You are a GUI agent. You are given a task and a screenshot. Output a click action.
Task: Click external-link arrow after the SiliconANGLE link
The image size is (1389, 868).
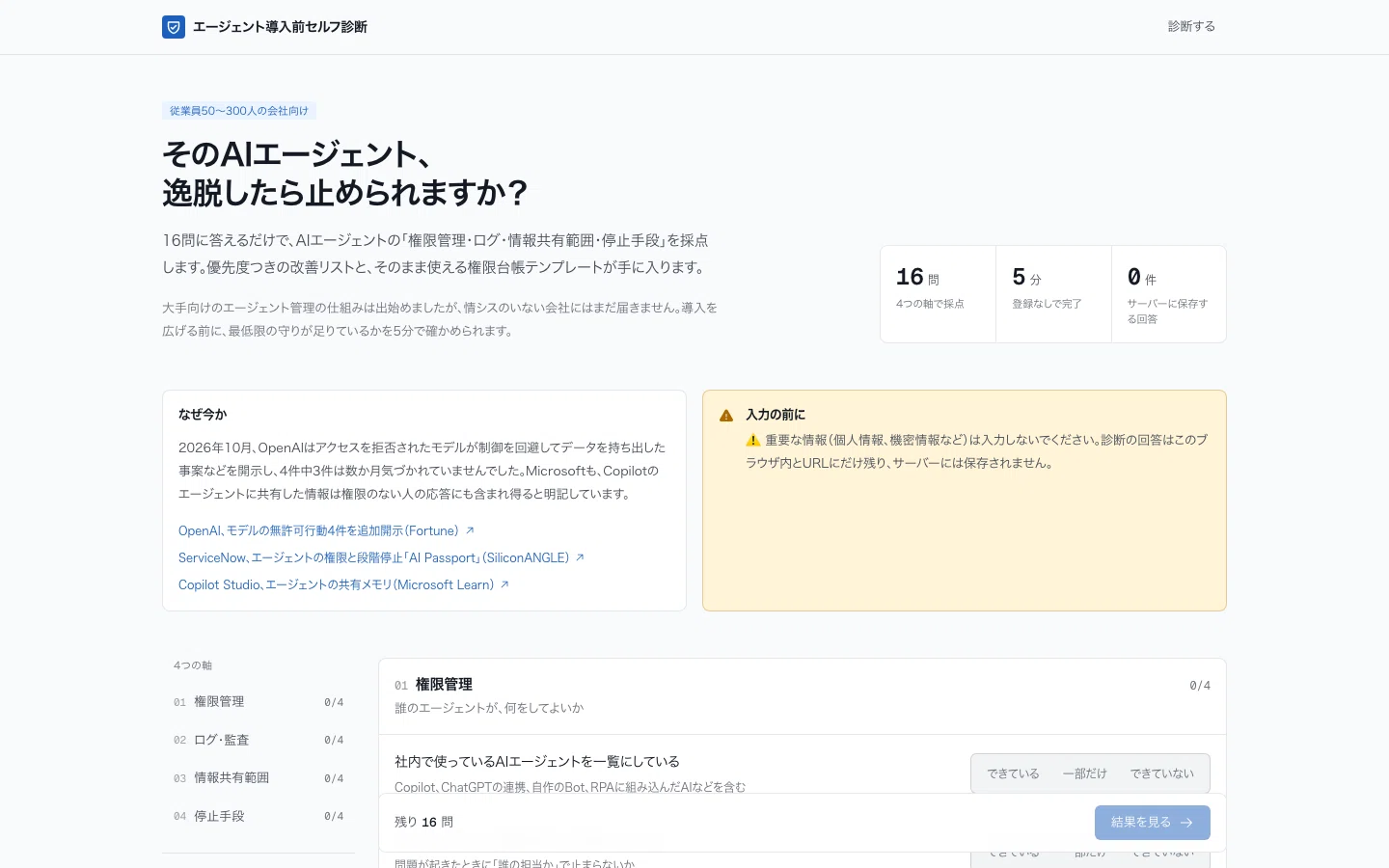[580, 557]
